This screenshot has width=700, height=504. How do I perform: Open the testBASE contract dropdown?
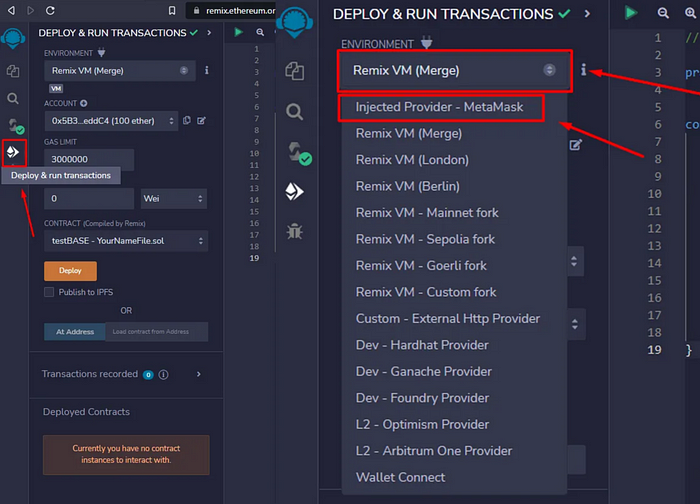[x=126, y=241]
